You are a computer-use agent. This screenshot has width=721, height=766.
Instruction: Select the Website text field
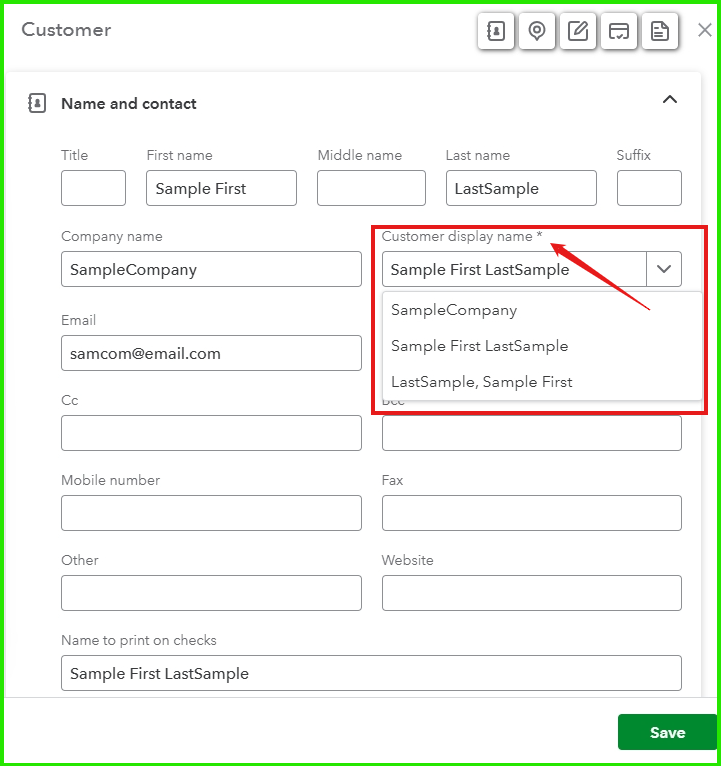531,593
